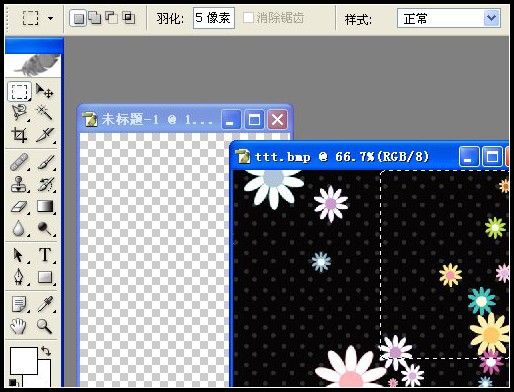Maximize the 未标题-1 document window

click(x=254, y=119)
